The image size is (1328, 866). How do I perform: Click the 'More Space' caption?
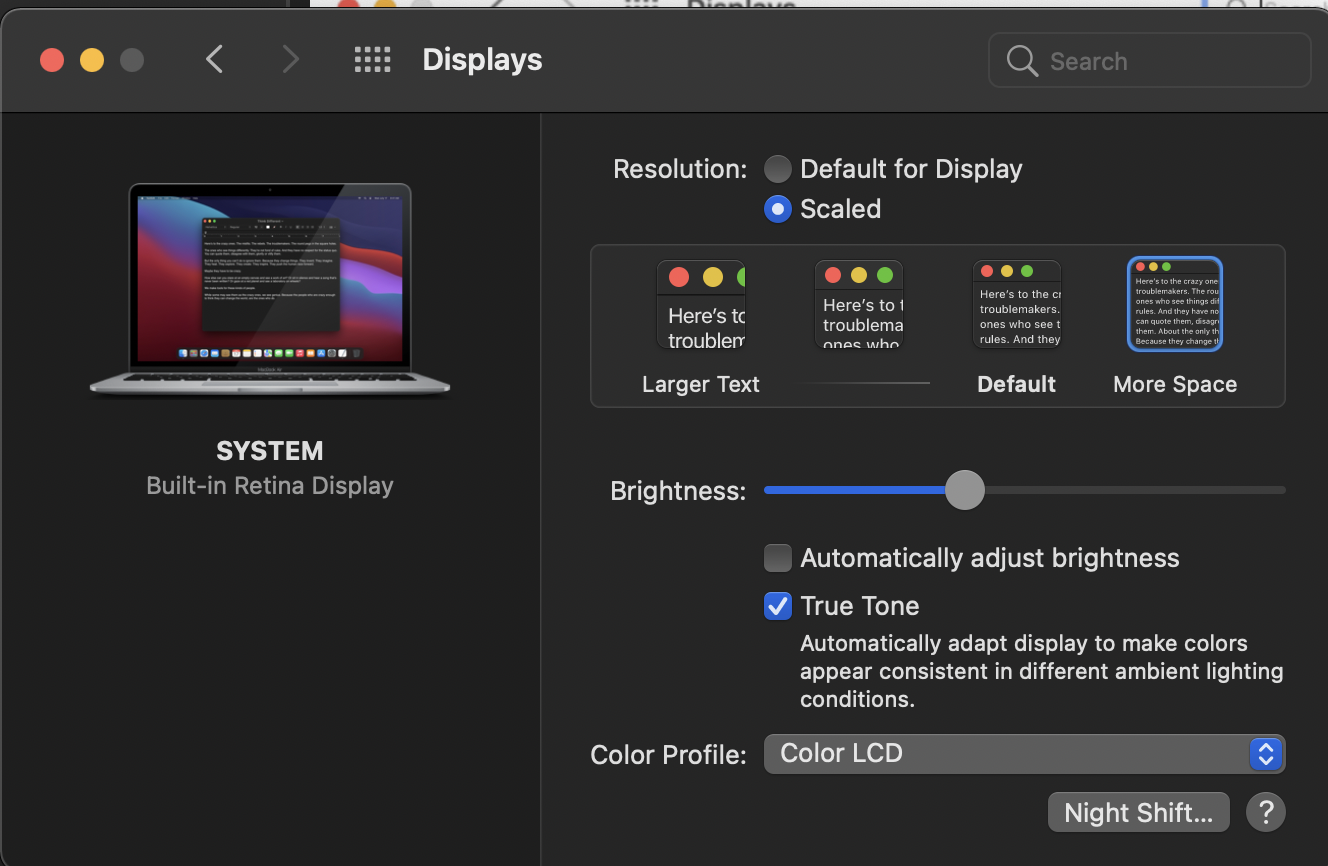(1175, 385)
